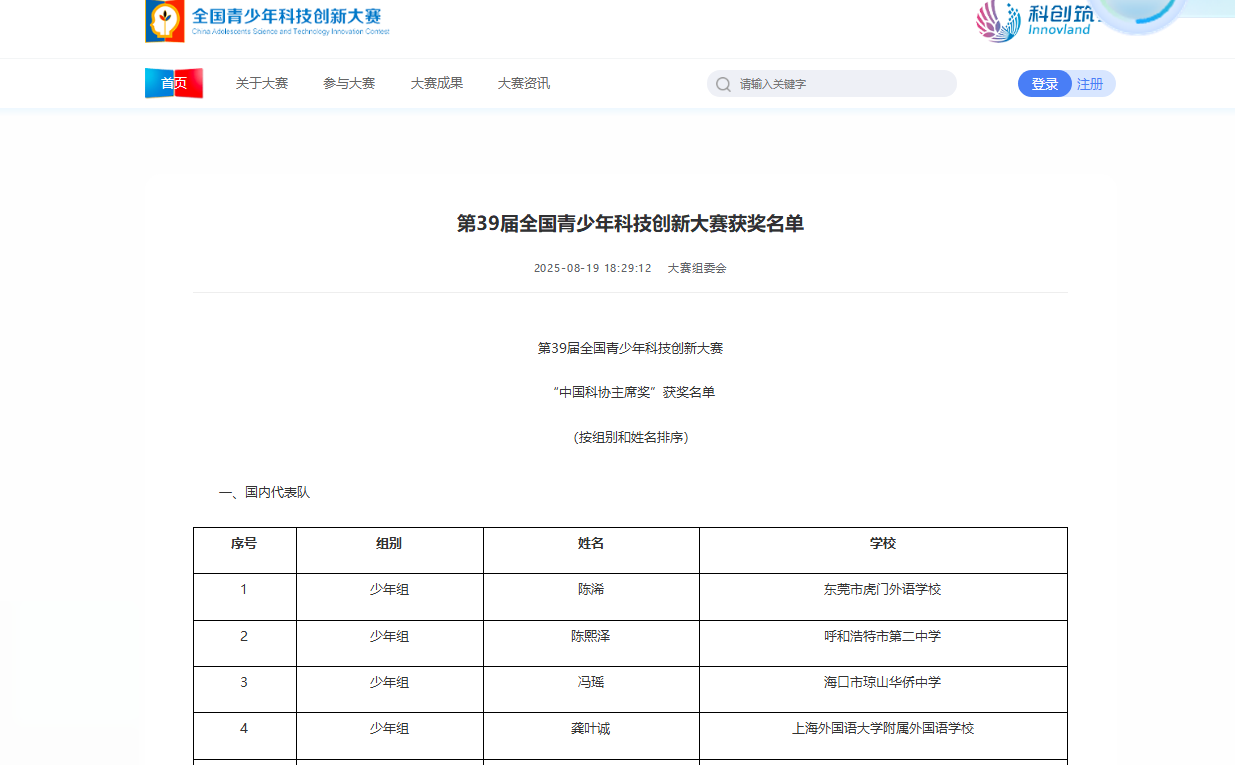Image resolution: width=1235 pixels, height=765 pixels.
Task: Open the 大赛资讯 menu item
Action: pos(524,84)
